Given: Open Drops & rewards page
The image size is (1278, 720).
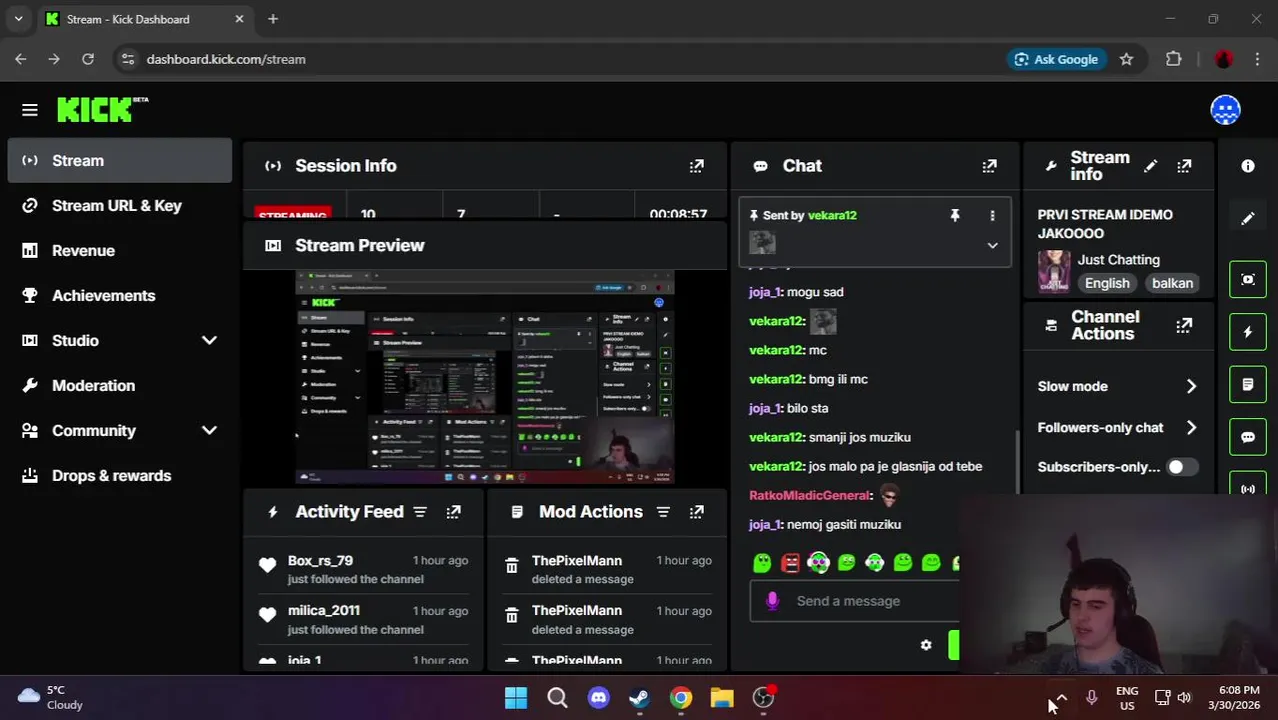Looking at the screenshot, I should (120, 475).
